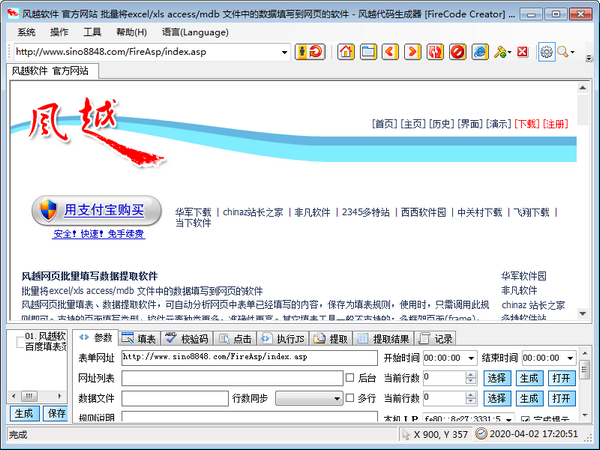The width and height of the screenshot is (600, 450).
Task: Open the 华军下载 link
Action: click(193, 212)
